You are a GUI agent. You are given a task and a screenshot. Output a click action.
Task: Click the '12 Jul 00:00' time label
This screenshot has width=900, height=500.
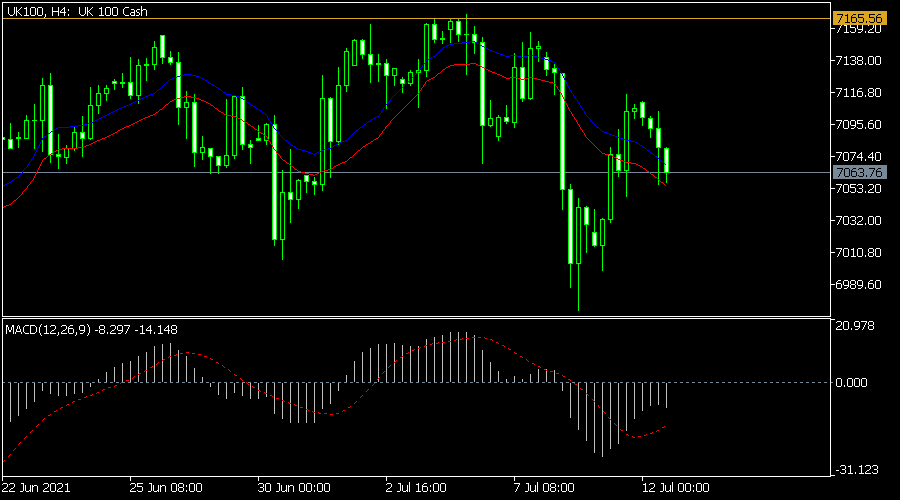point(676,487)
